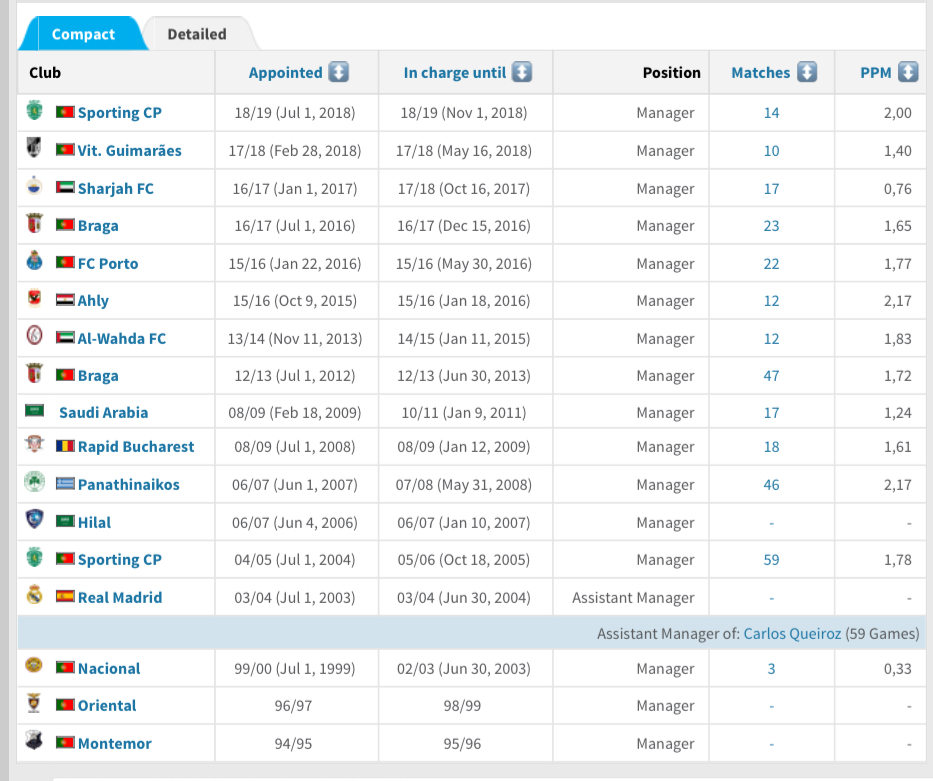Open the 59 matches link for Sporting CP

771,559
